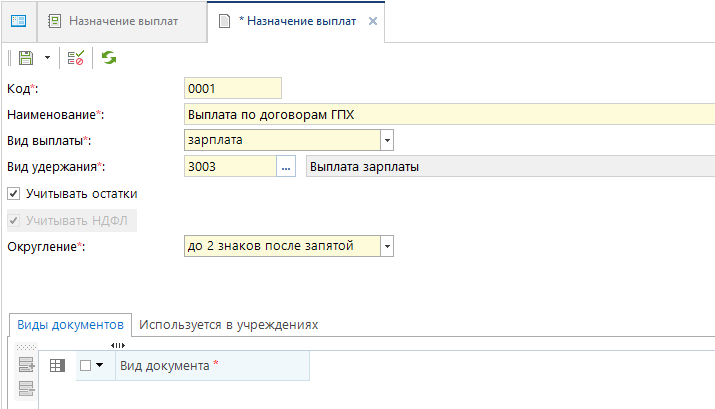Expand the Округление dropdown arrow
The width and height of the screenshot is (715, 409).
coord(387,246)
